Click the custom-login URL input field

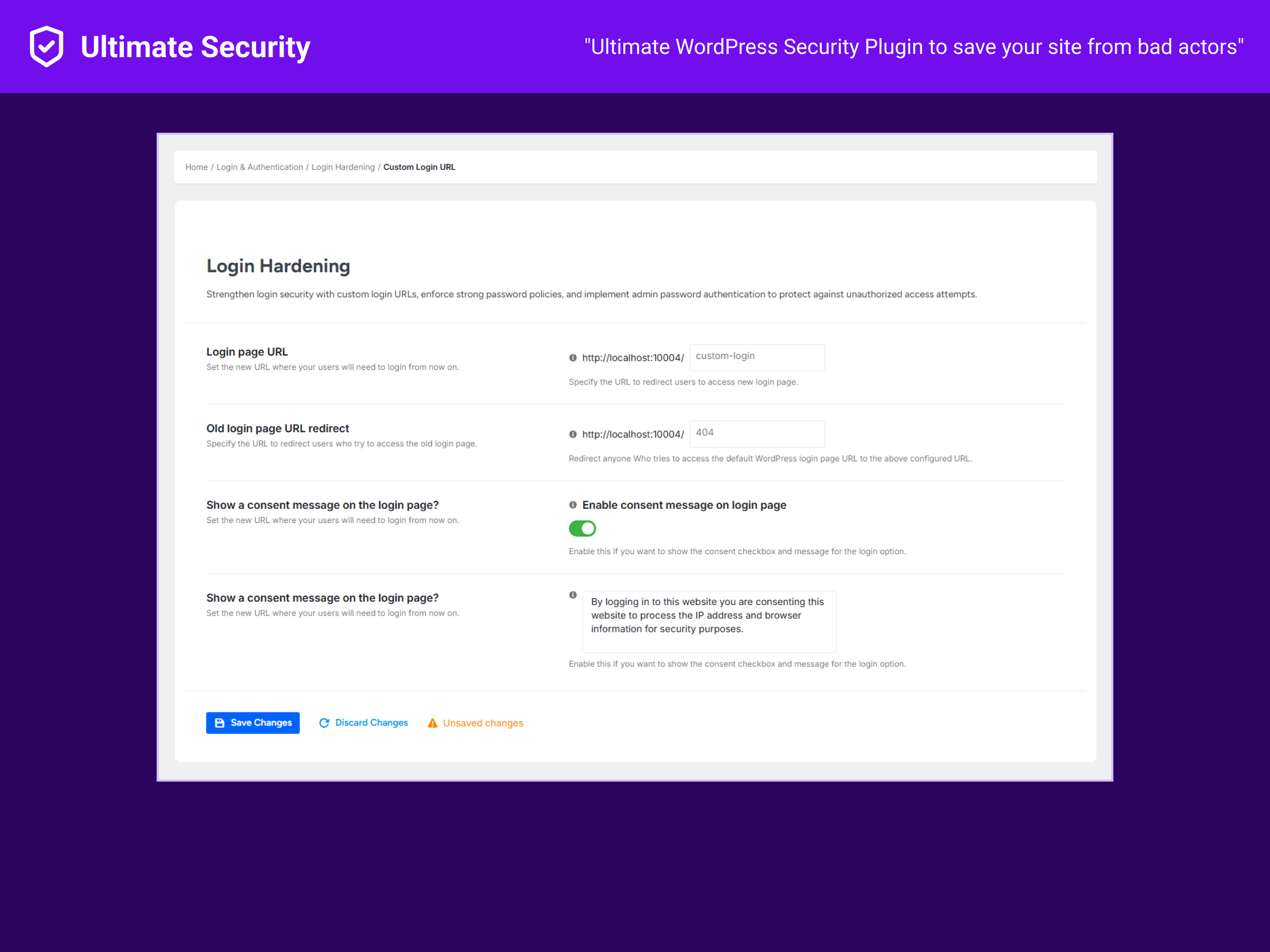click(757, 357)
